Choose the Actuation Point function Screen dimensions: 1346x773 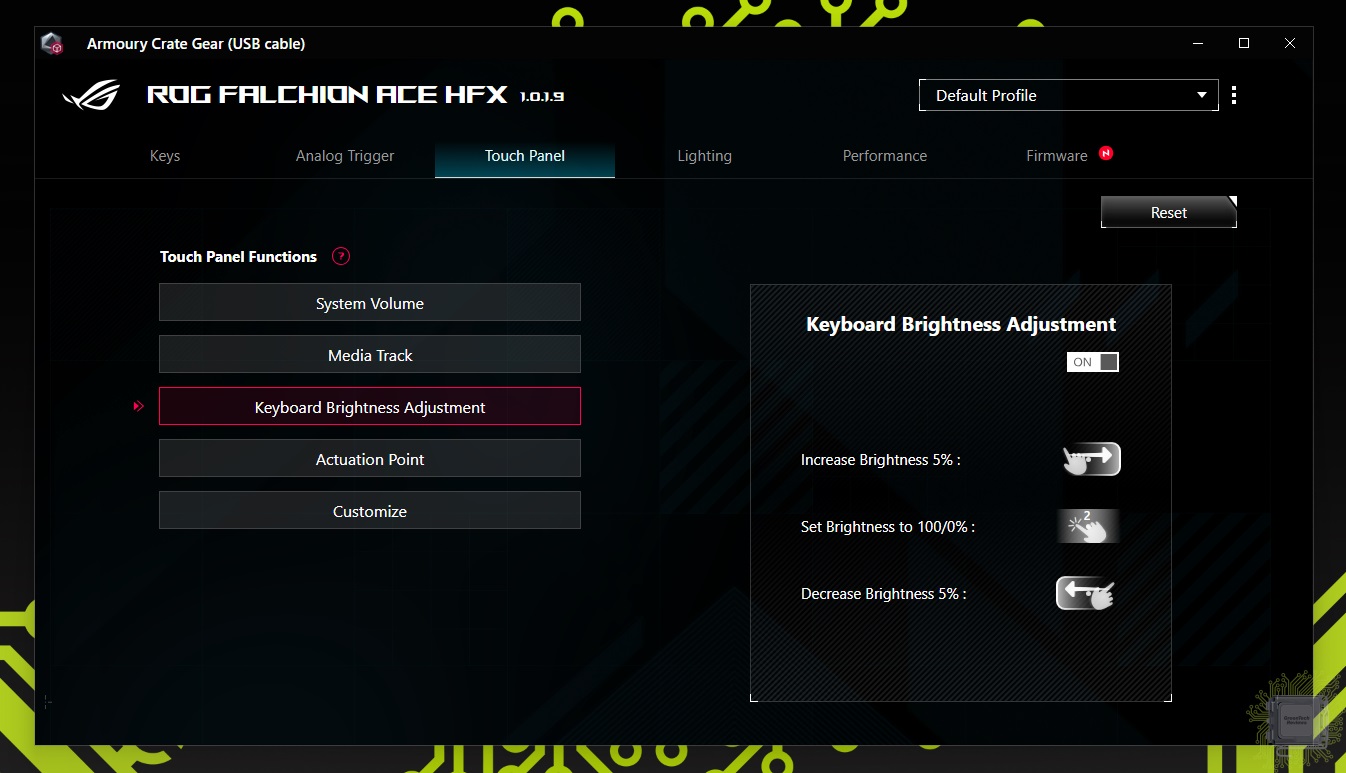point(370,459)
